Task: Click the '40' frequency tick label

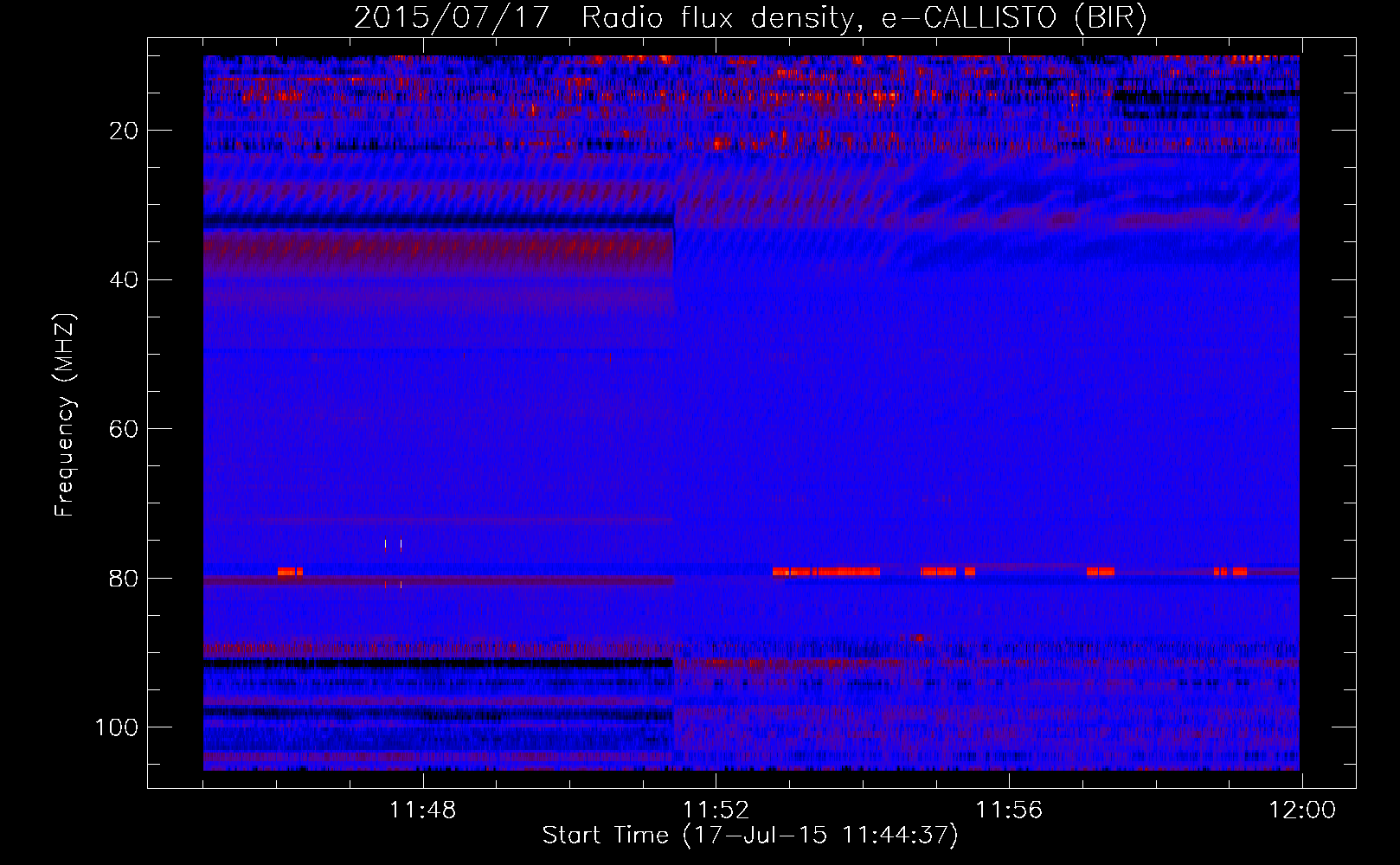Action: (x=125, y=279)
